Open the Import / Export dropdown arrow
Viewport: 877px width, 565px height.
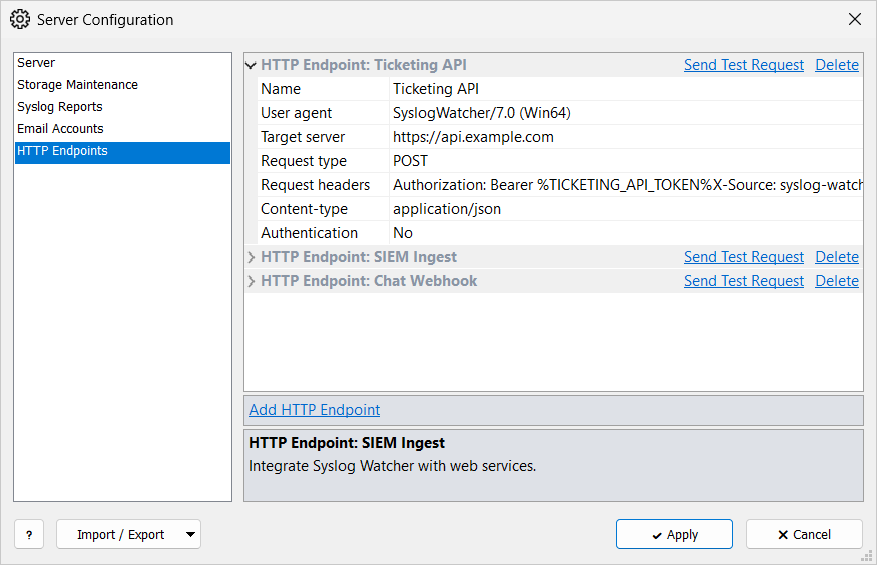coord(190,534)
